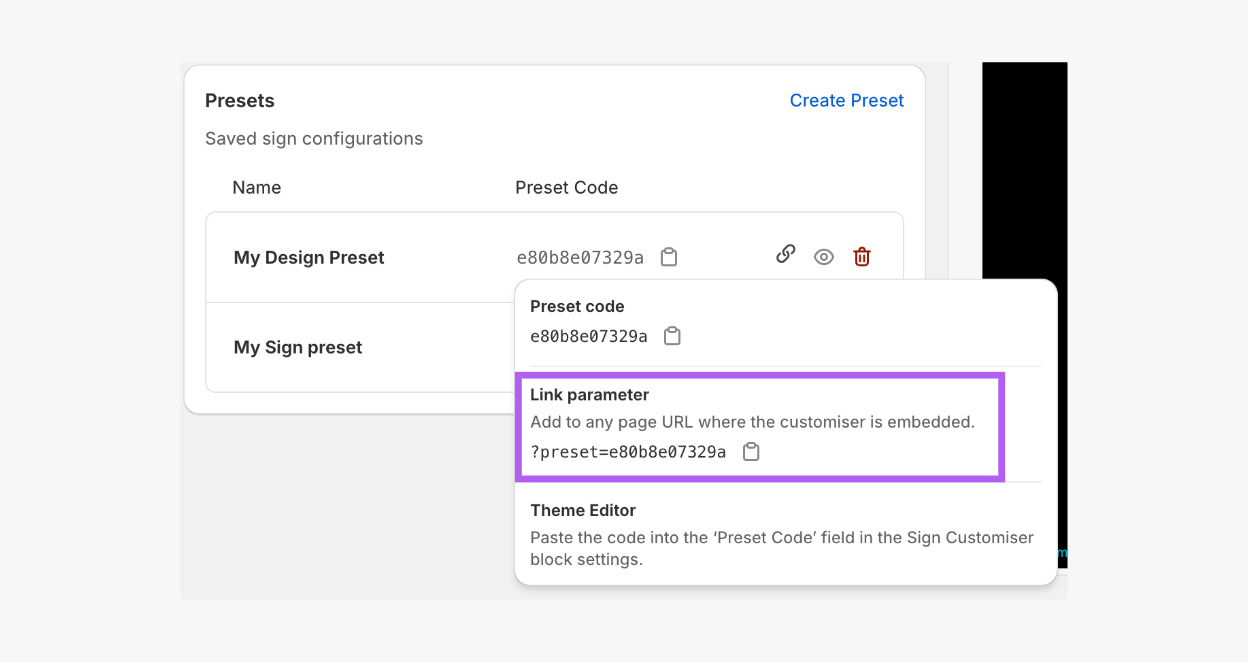Select the My Sign preset row

tap(298, 347)
